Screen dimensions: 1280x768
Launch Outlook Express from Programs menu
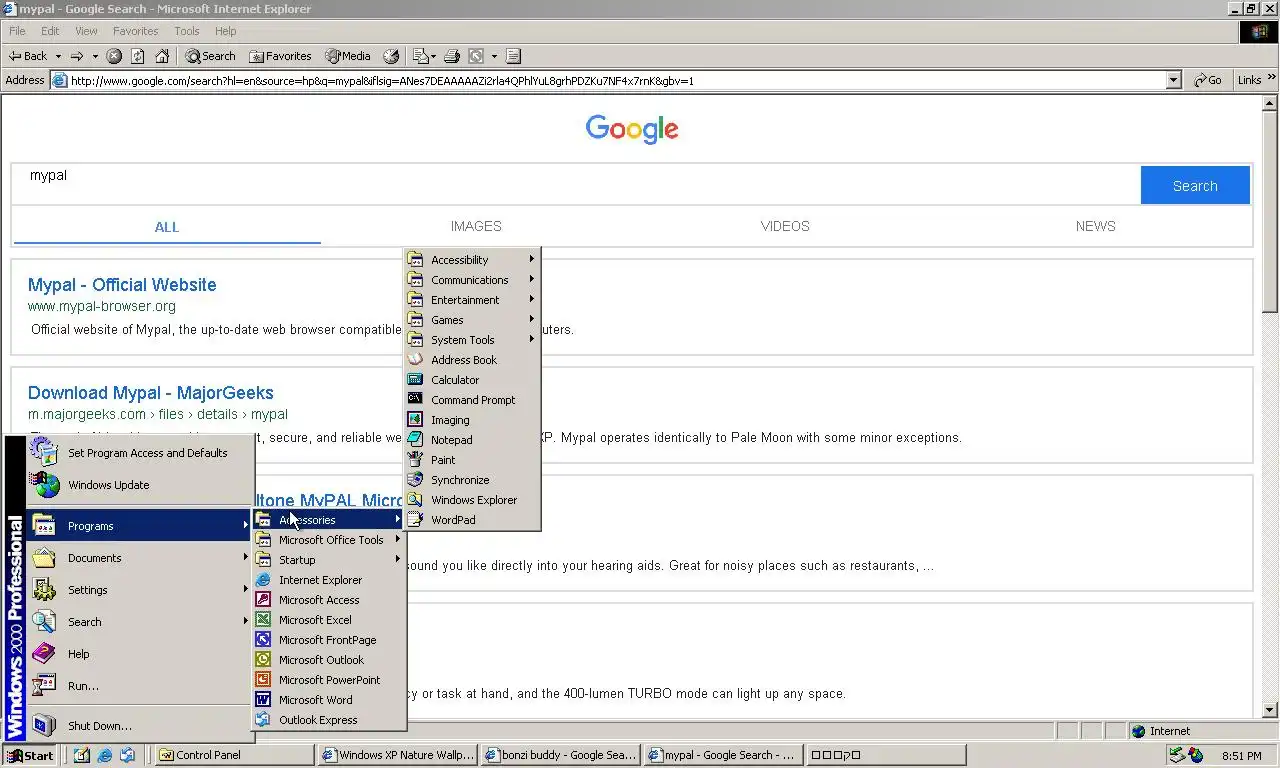328,719
